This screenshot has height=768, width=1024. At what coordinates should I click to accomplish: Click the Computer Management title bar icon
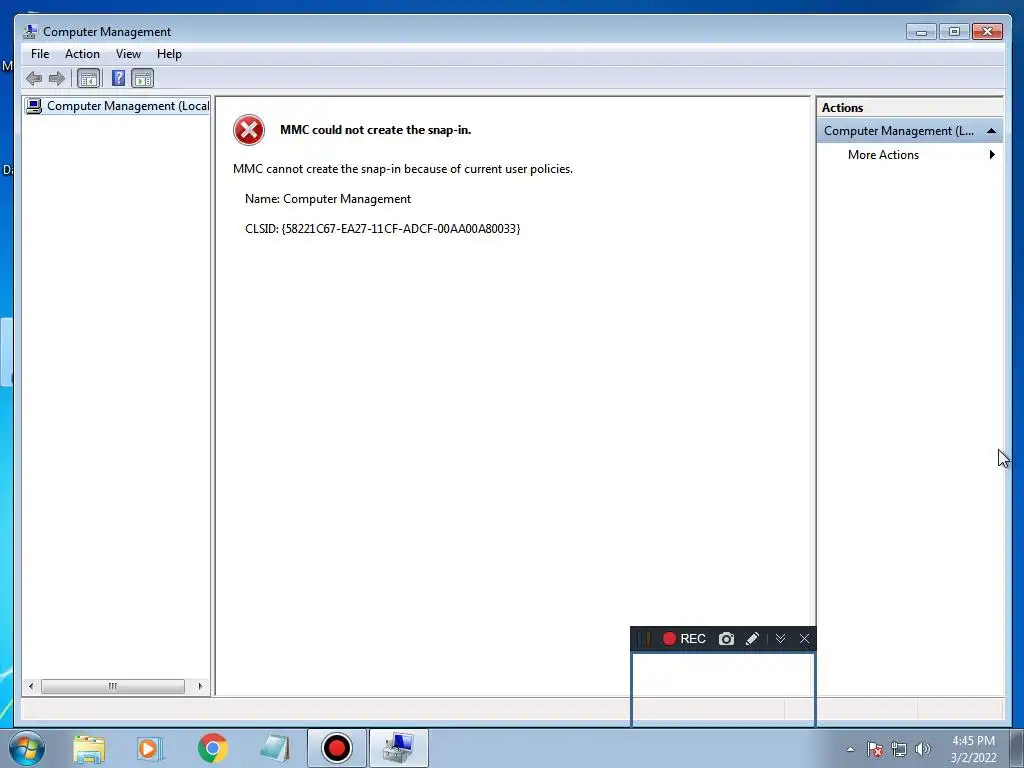(30, 31)
